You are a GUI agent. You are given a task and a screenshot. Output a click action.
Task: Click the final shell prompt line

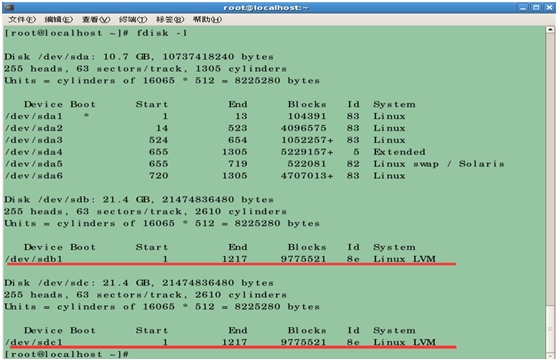(67, 355)
